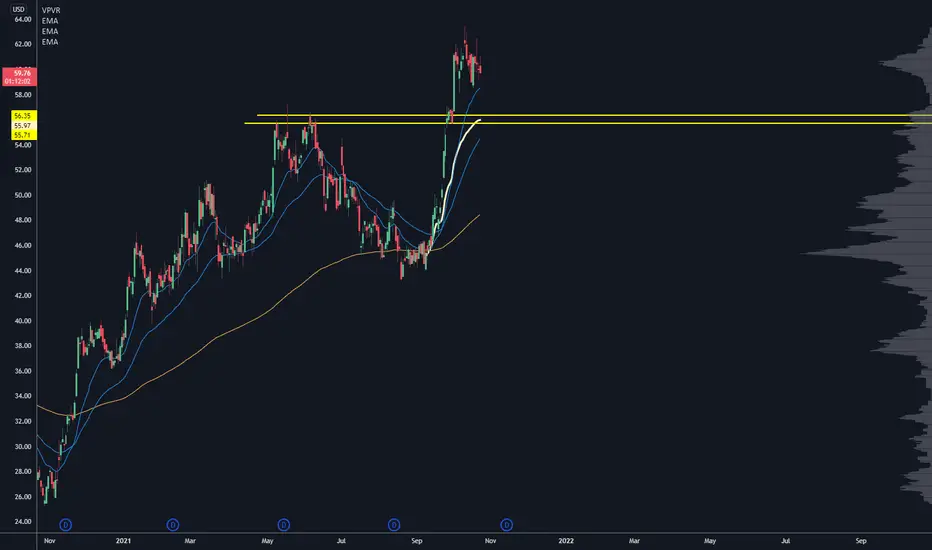Image resolution: width=932 pixels, height=550 pixels.
Task: Click the 55.97 price label
Action: click(23, 125)
